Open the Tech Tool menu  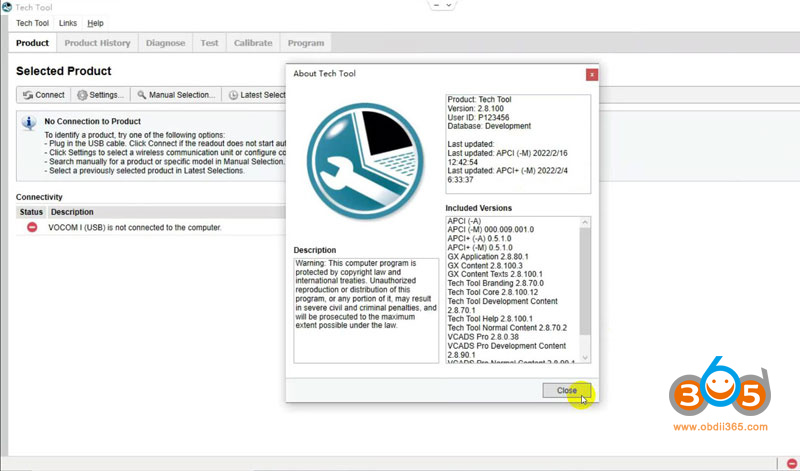tap(32, 23)
